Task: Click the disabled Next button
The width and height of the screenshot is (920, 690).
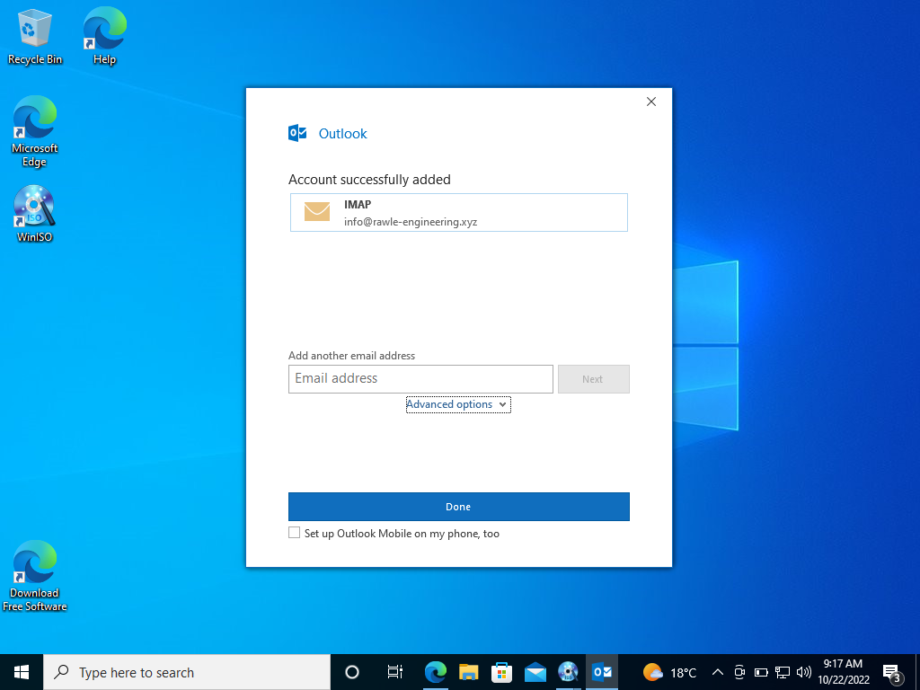Action: [593, 379]
